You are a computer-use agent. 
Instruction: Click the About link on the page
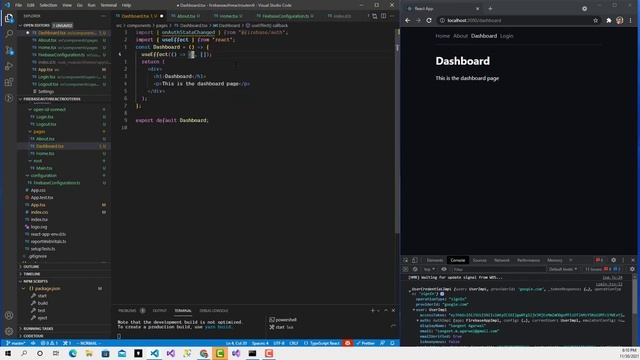tap(460, 36)
